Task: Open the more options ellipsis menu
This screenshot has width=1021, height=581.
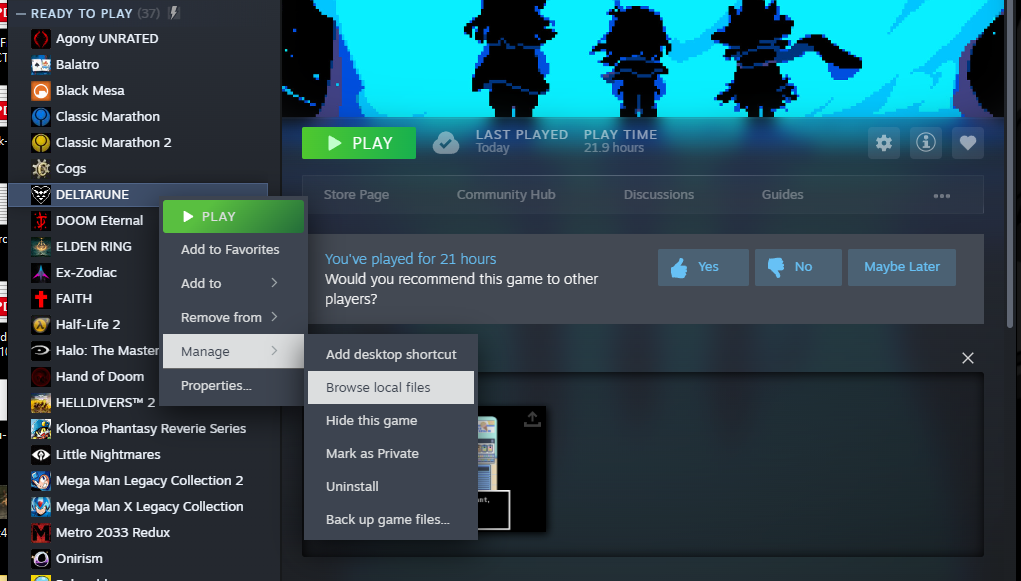Action: 942,195
